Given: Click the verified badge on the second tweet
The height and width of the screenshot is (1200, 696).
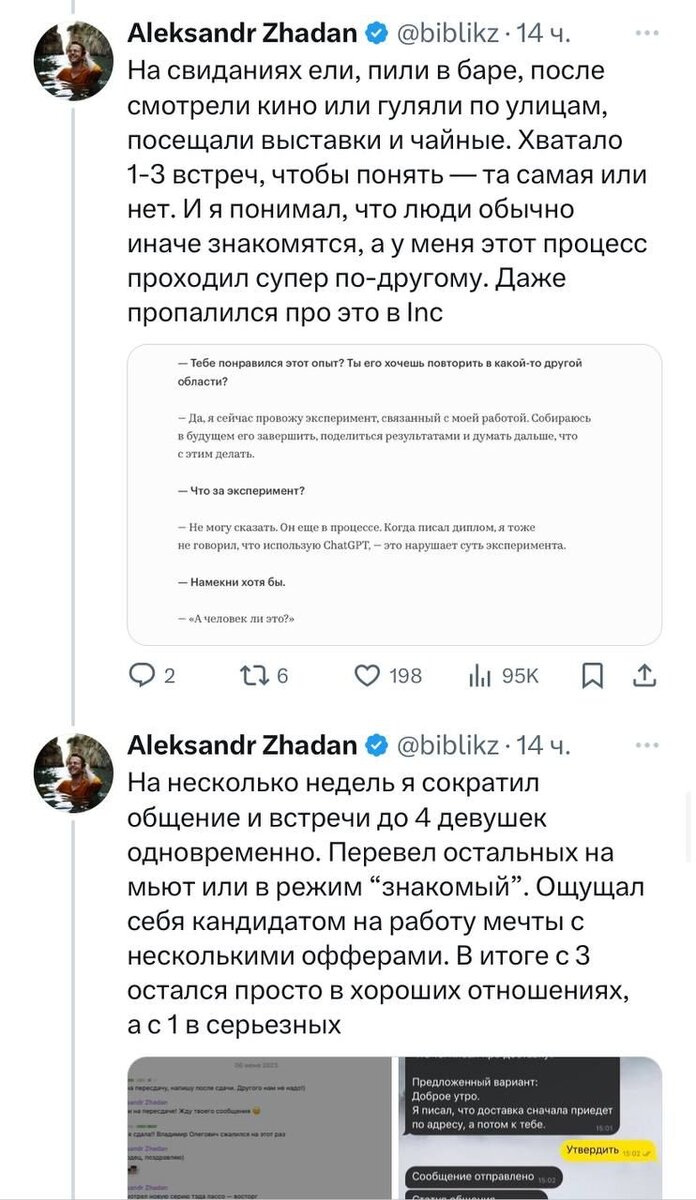Looking at the screenshot, I should click(377, 743).
